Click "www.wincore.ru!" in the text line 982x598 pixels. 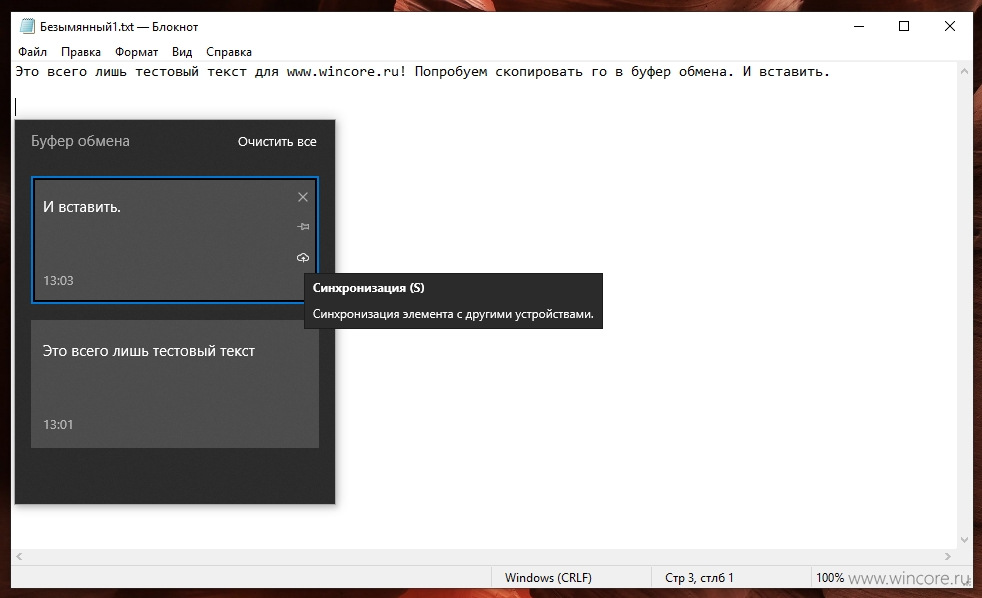point(346,71)
